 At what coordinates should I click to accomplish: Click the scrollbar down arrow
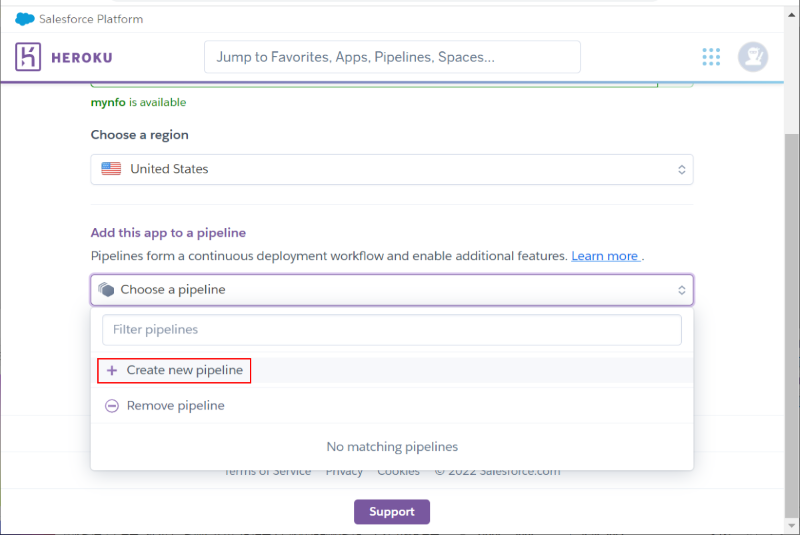point(791,525)
